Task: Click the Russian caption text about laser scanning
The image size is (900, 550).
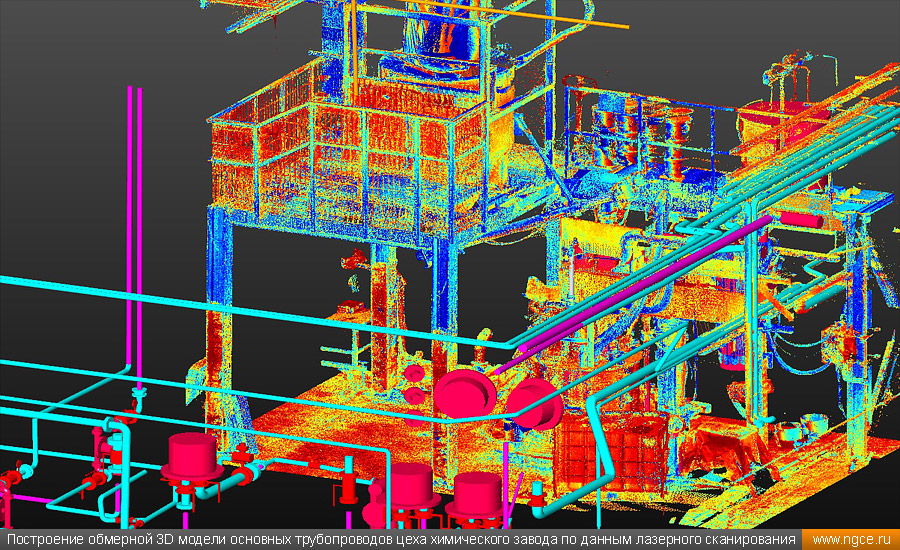Action: click(401, 540)
